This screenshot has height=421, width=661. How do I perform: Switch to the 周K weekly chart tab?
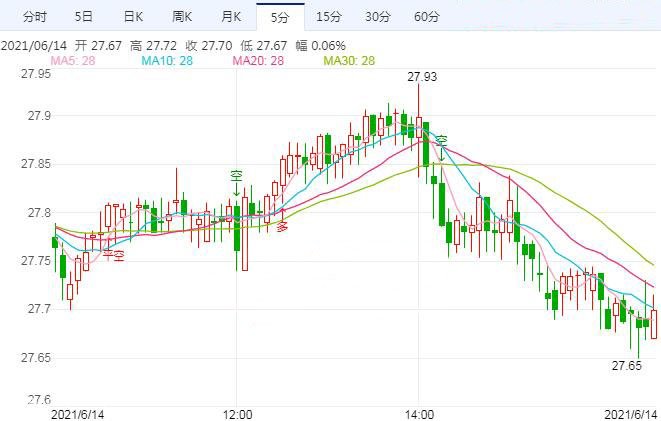182,17
